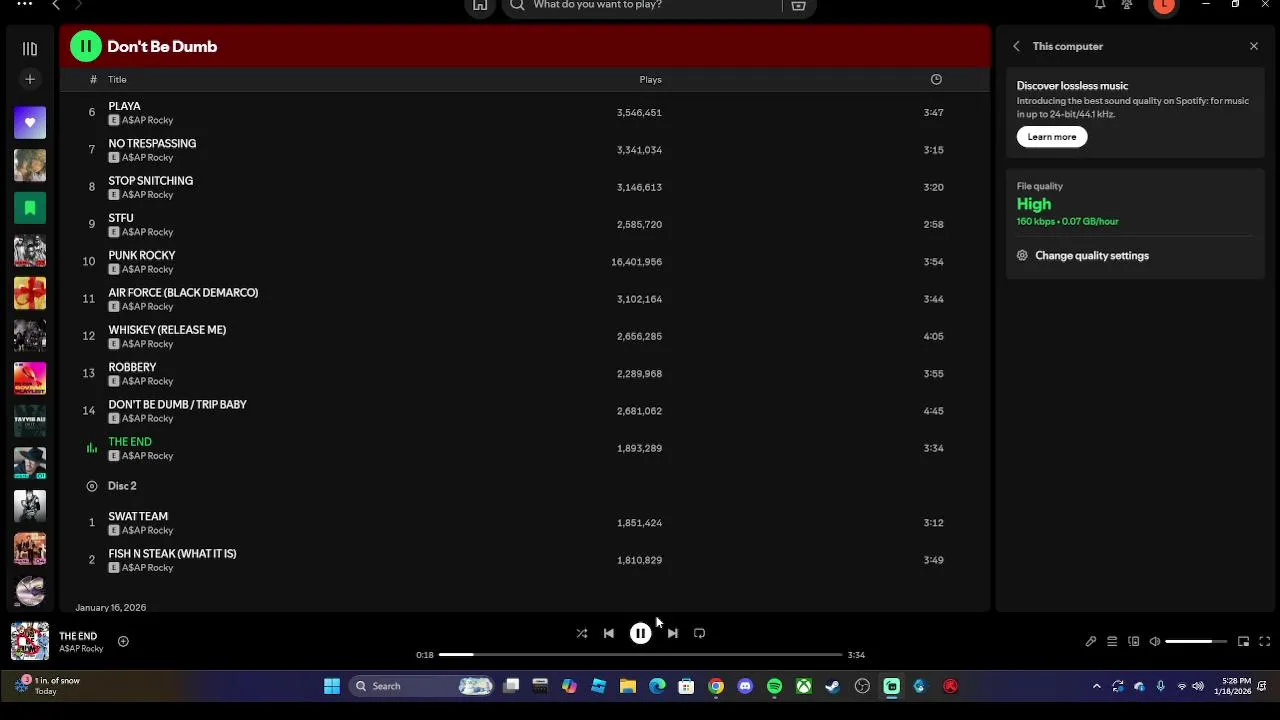Image resolution: width=1280 pixels, height=720 pixels.
Task: Go back from This computer panel
Action: tap(1016, 46)
